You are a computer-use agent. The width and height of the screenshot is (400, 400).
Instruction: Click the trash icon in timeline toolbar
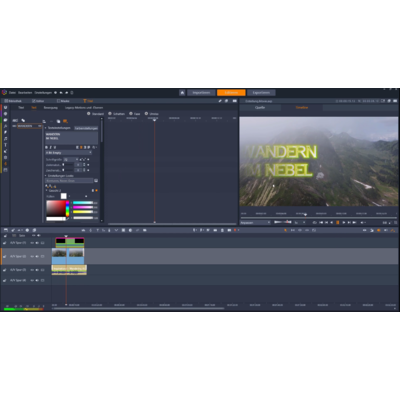pyautogui.click(x=222, y=230)
